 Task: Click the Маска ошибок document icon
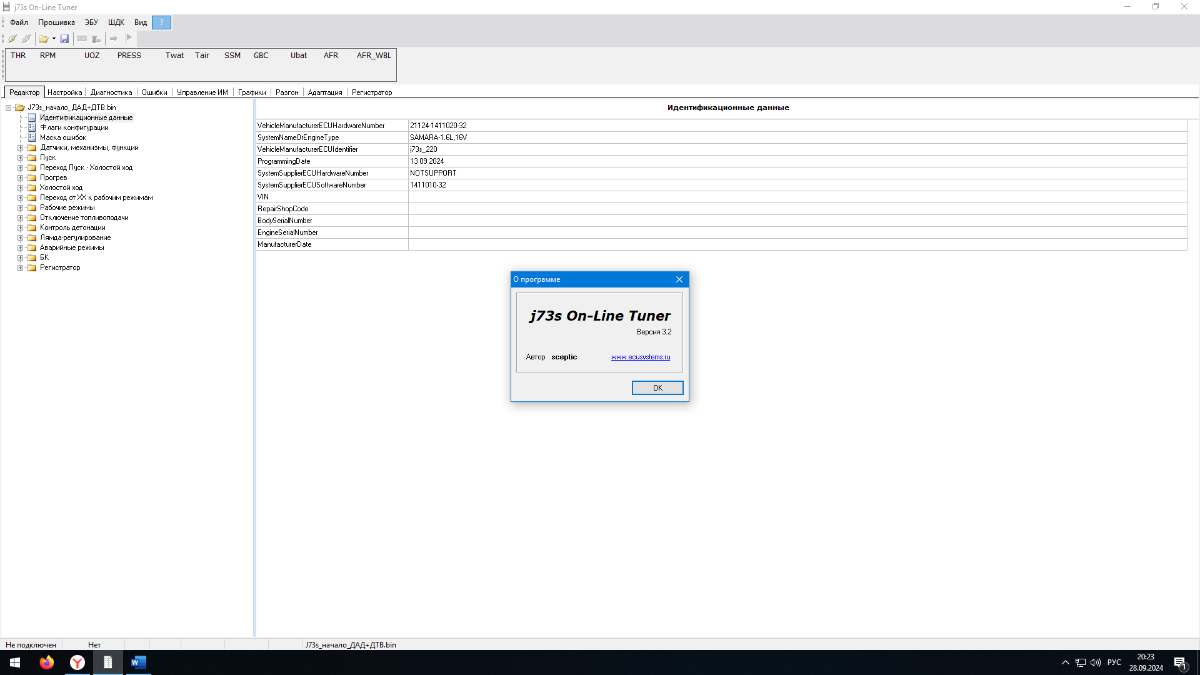click(x=31, y=137)
